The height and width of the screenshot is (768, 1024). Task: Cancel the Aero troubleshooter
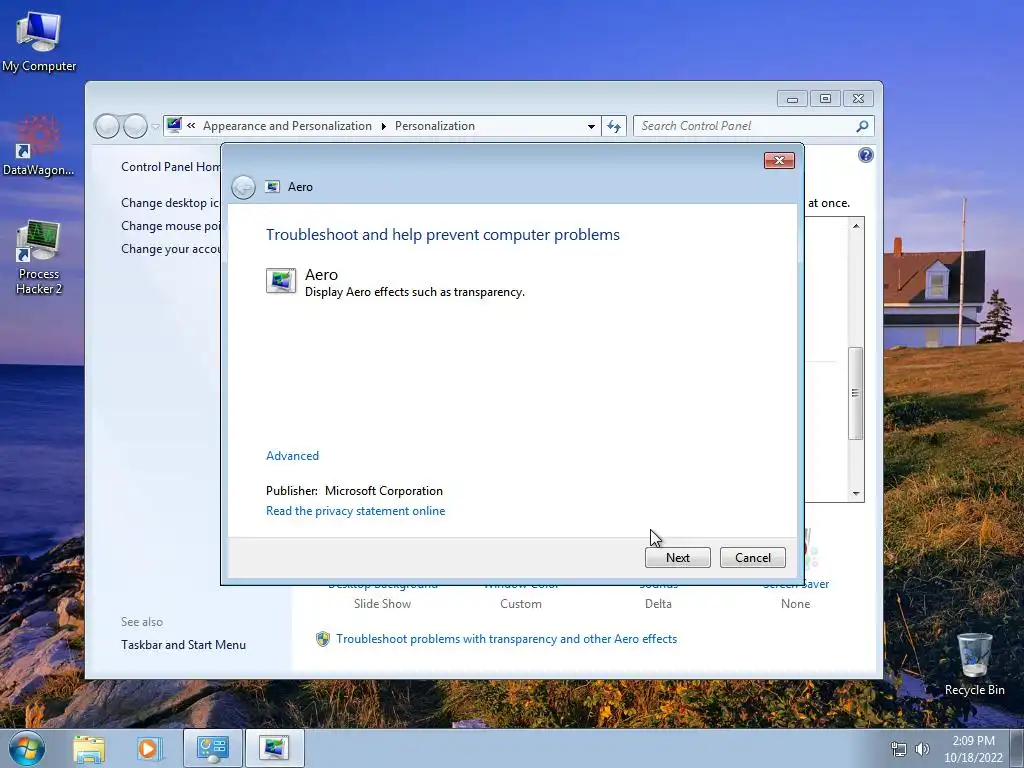(x=752, y=558)
